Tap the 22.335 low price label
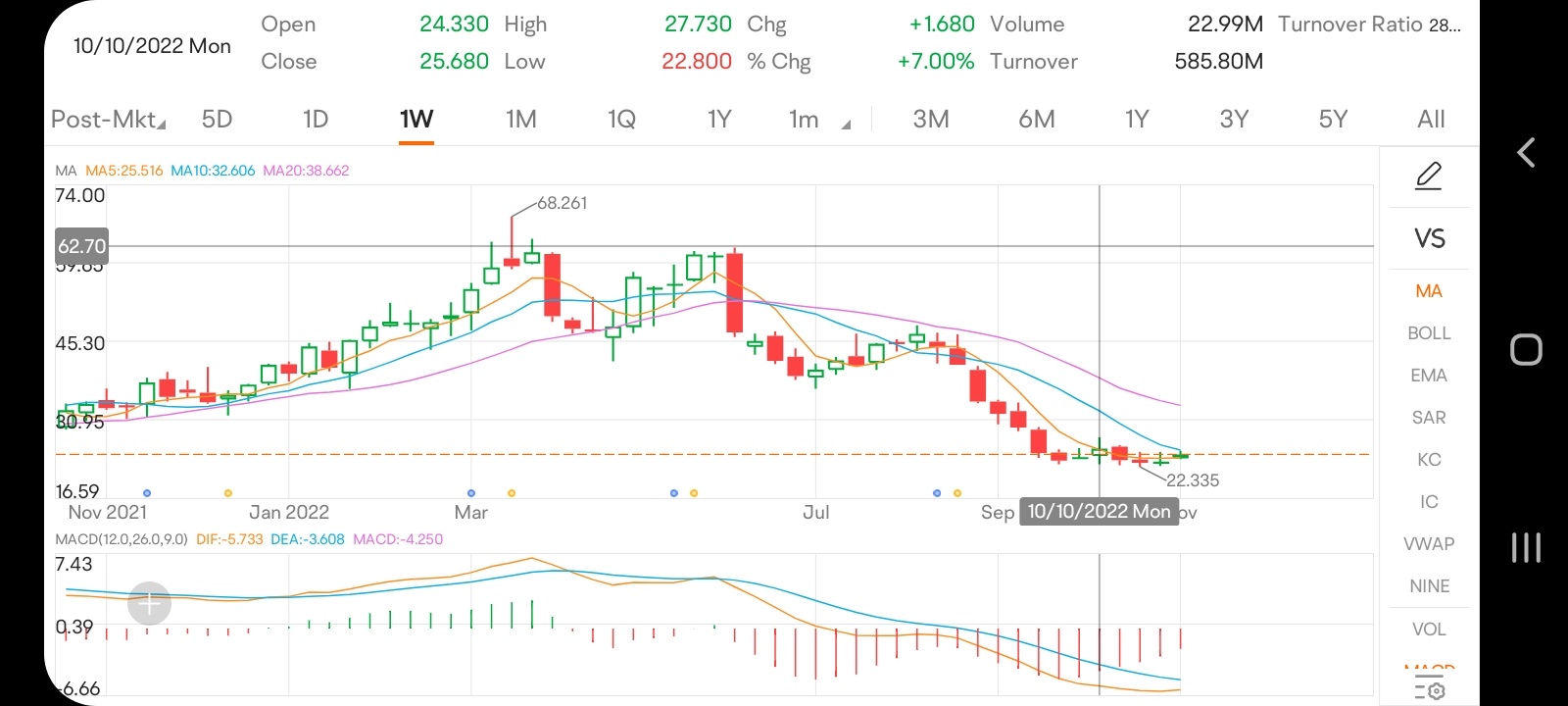 tap(1193, 480)
